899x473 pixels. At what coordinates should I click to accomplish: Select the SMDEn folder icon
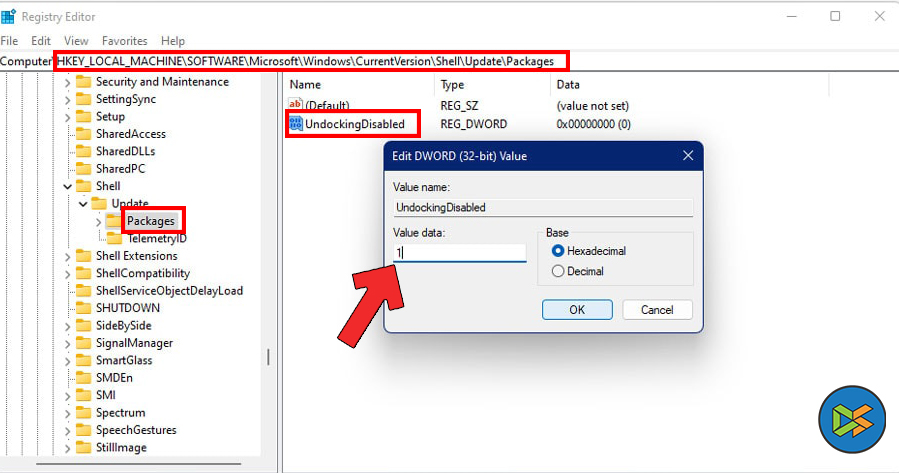84,377
